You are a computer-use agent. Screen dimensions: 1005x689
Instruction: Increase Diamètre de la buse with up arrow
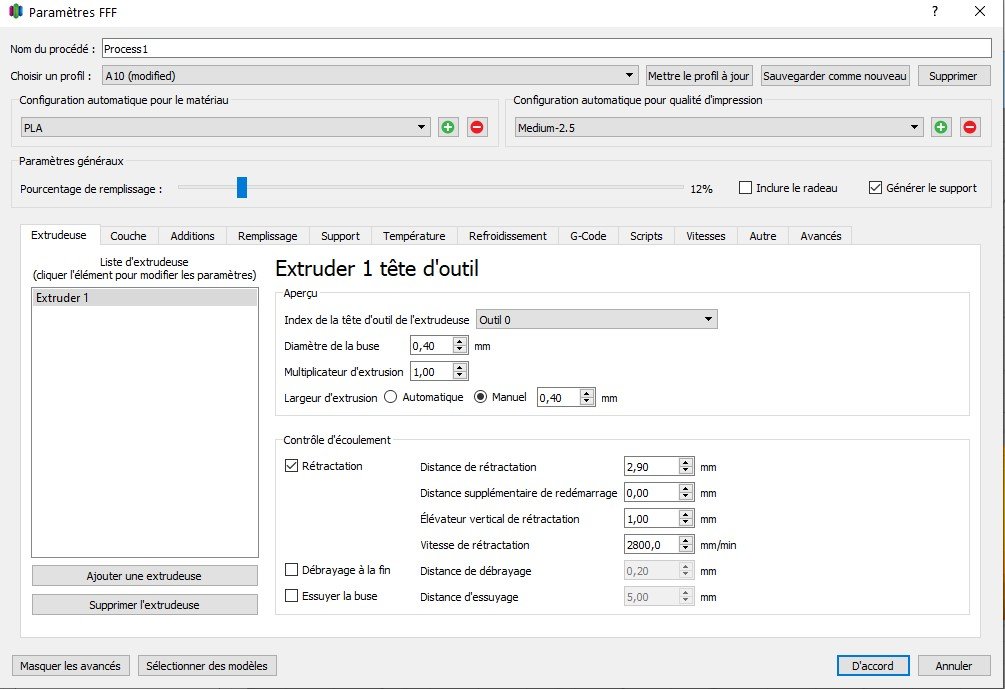tap(460, 341)
